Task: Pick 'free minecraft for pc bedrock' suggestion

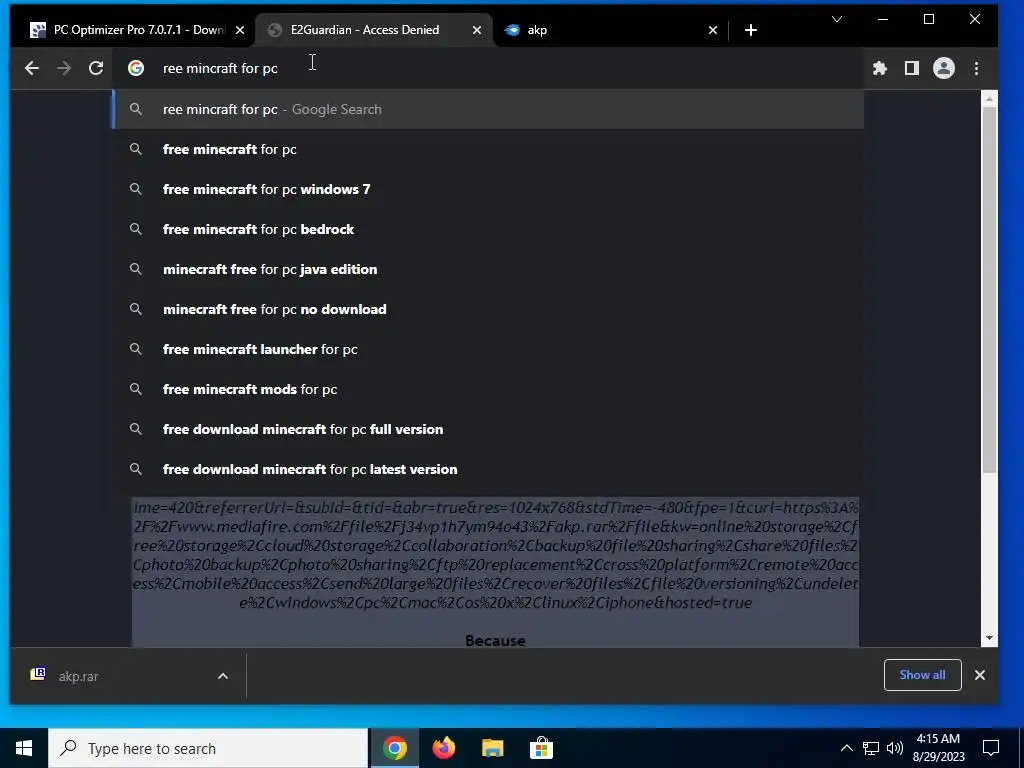Action: [x=488, y=229]
